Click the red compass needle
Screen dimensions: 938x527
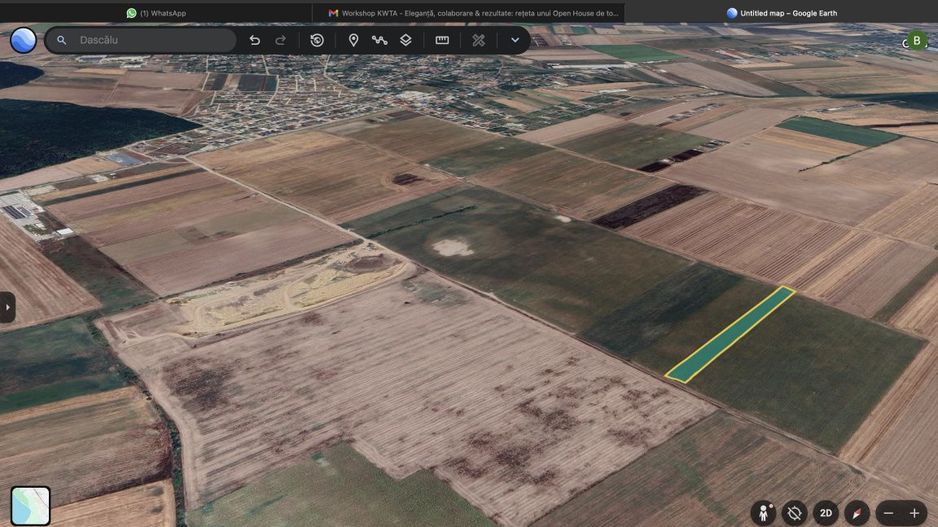(857, 513)
